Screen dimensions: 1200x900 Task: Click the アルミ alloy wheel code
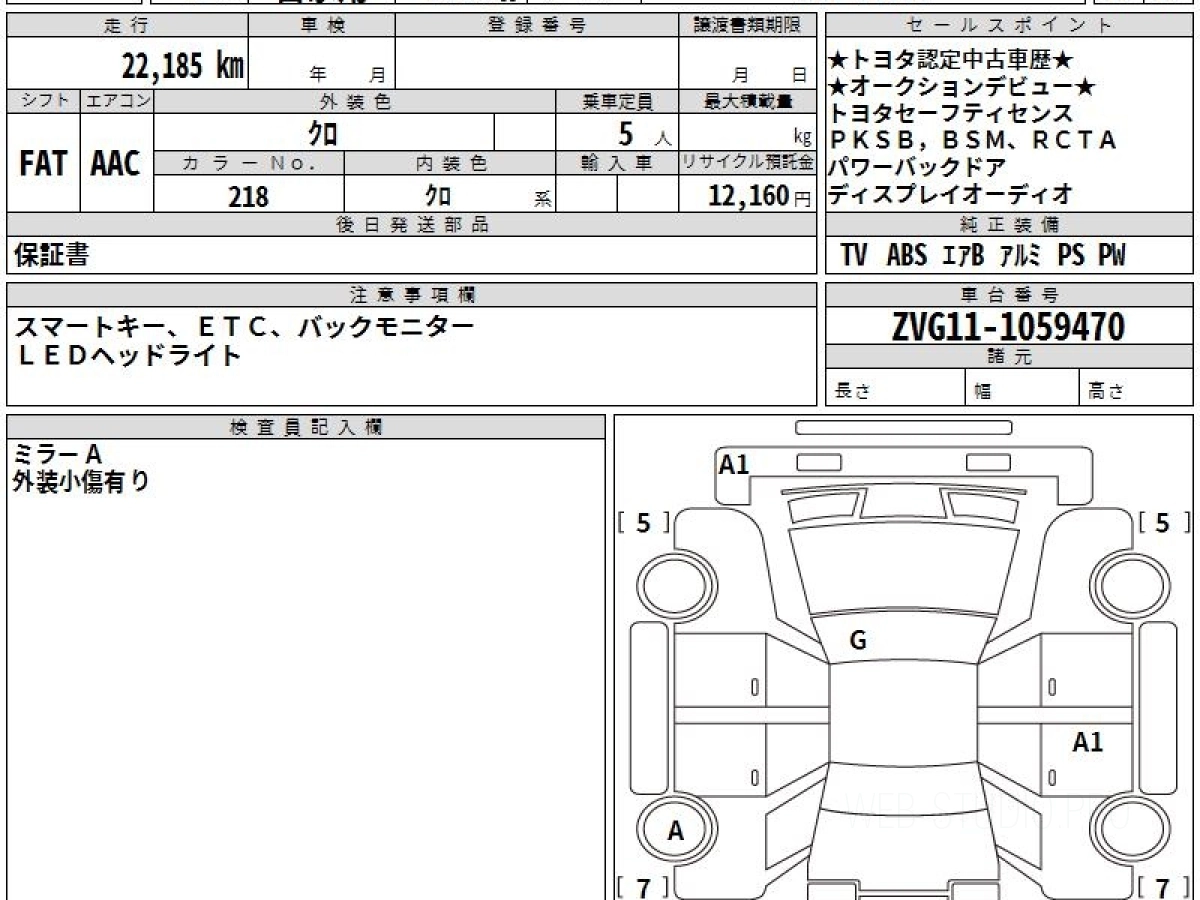click(x=1021, y=256)
